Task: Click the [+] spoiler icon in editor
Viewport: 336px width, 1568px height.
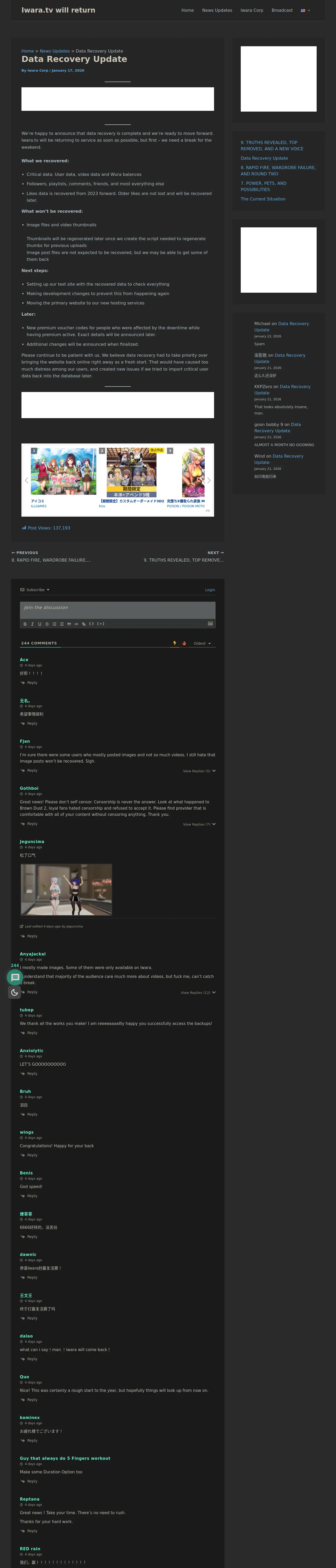Action: tap(101, 624)
